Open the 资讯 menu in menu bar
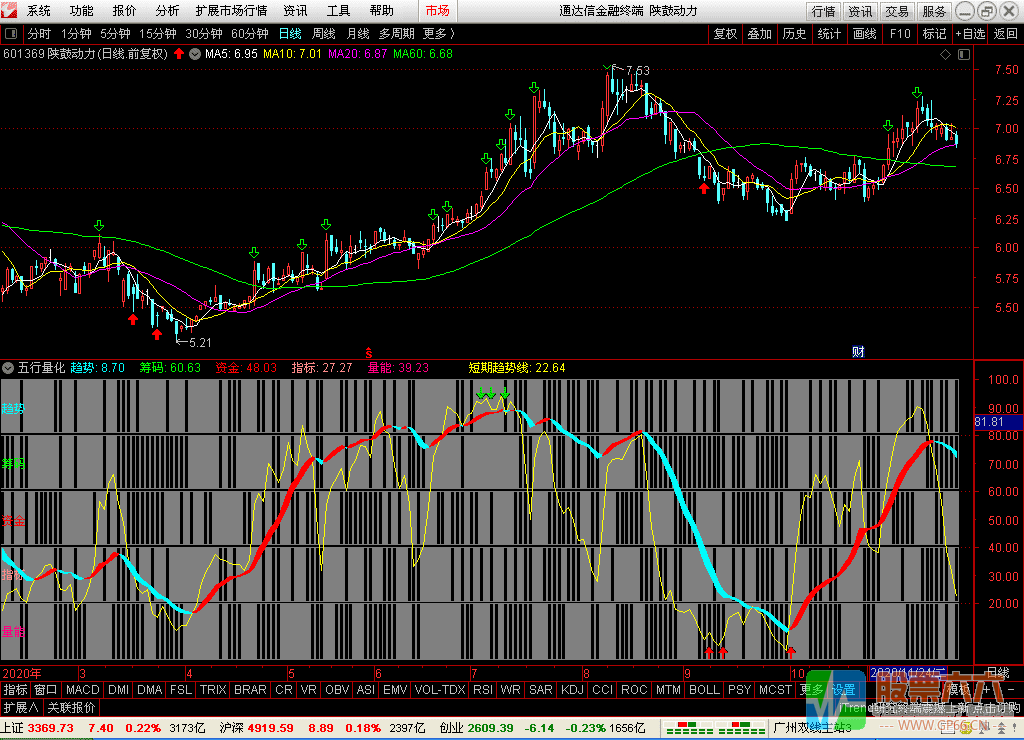This screenshot has width=1024, height=740. click(x=295, y=11)
